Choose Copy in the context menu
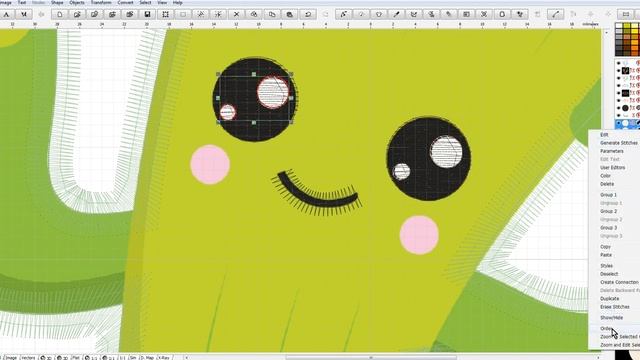 605,247
